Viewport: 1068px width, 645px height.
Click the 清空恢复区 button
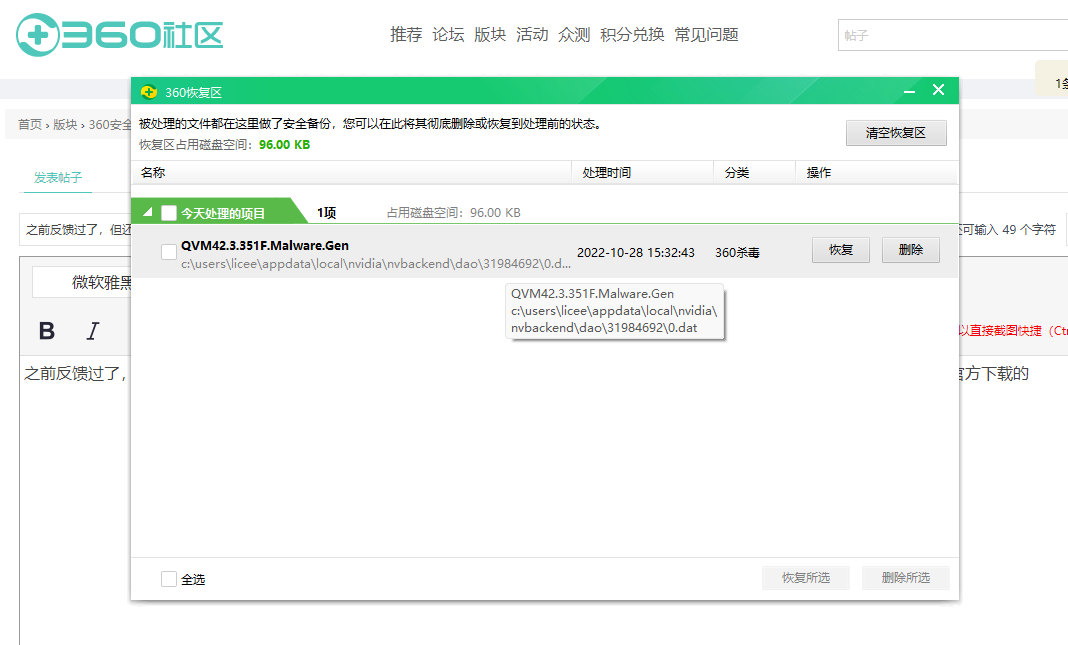896,133
